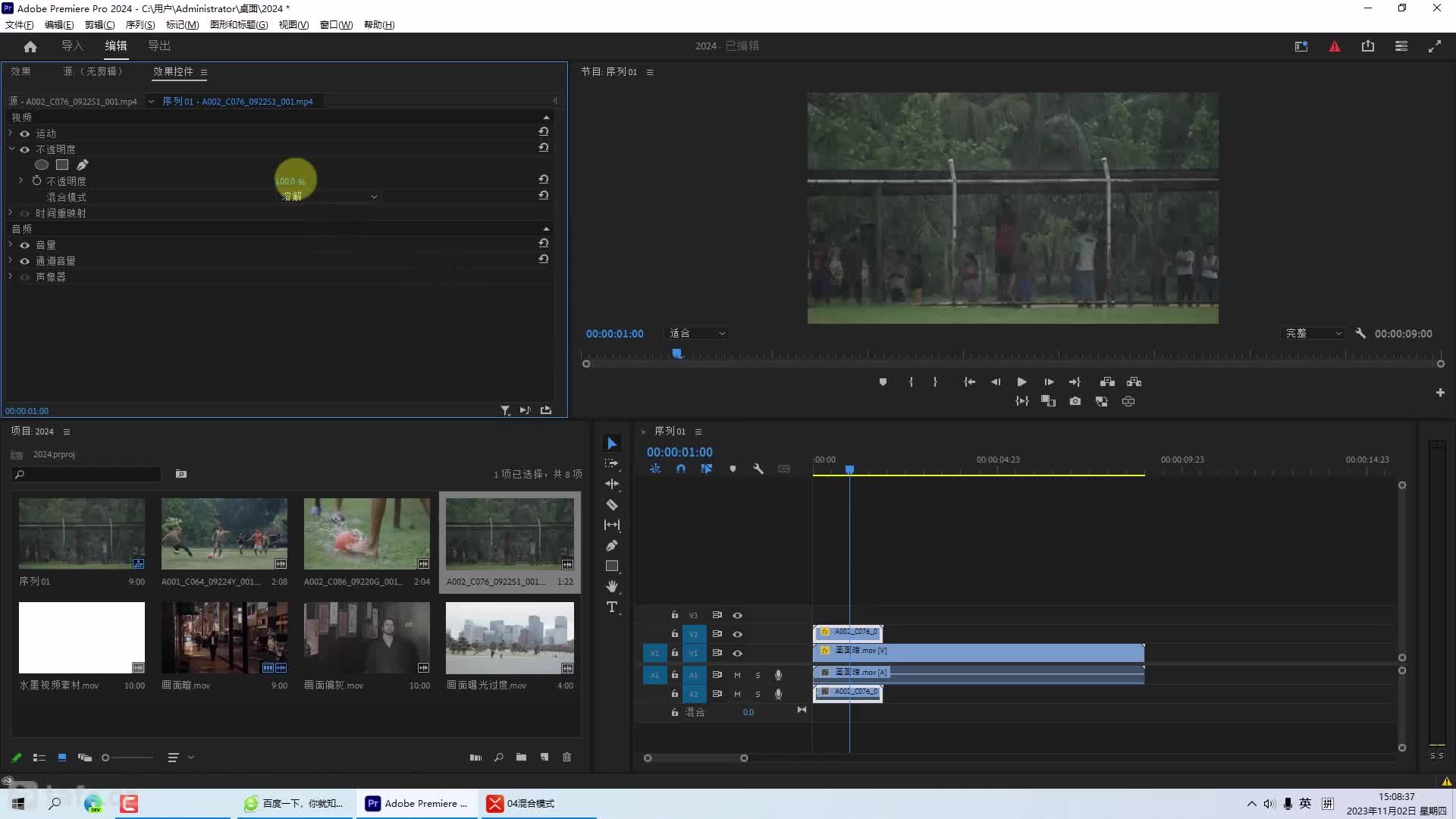
Task: Create ellipse mask under opacity
Action: [x=42, y=165]
